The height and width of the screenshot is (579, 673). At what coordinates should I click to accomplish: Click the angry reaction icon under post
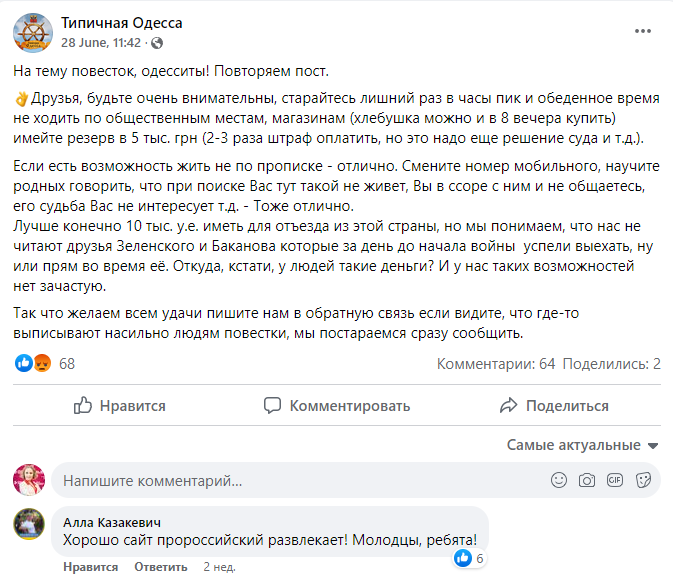42,363
